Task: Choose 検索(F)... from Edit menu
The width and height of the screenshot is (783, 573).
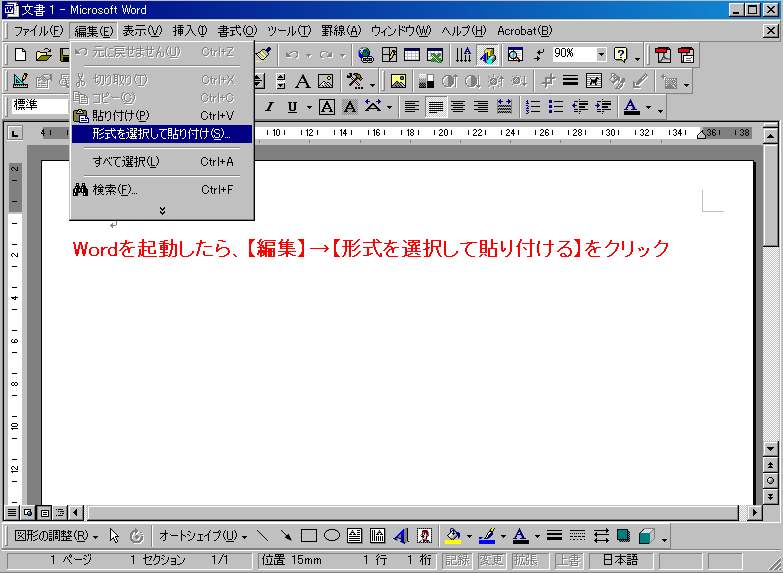Action: click(162, 190)
